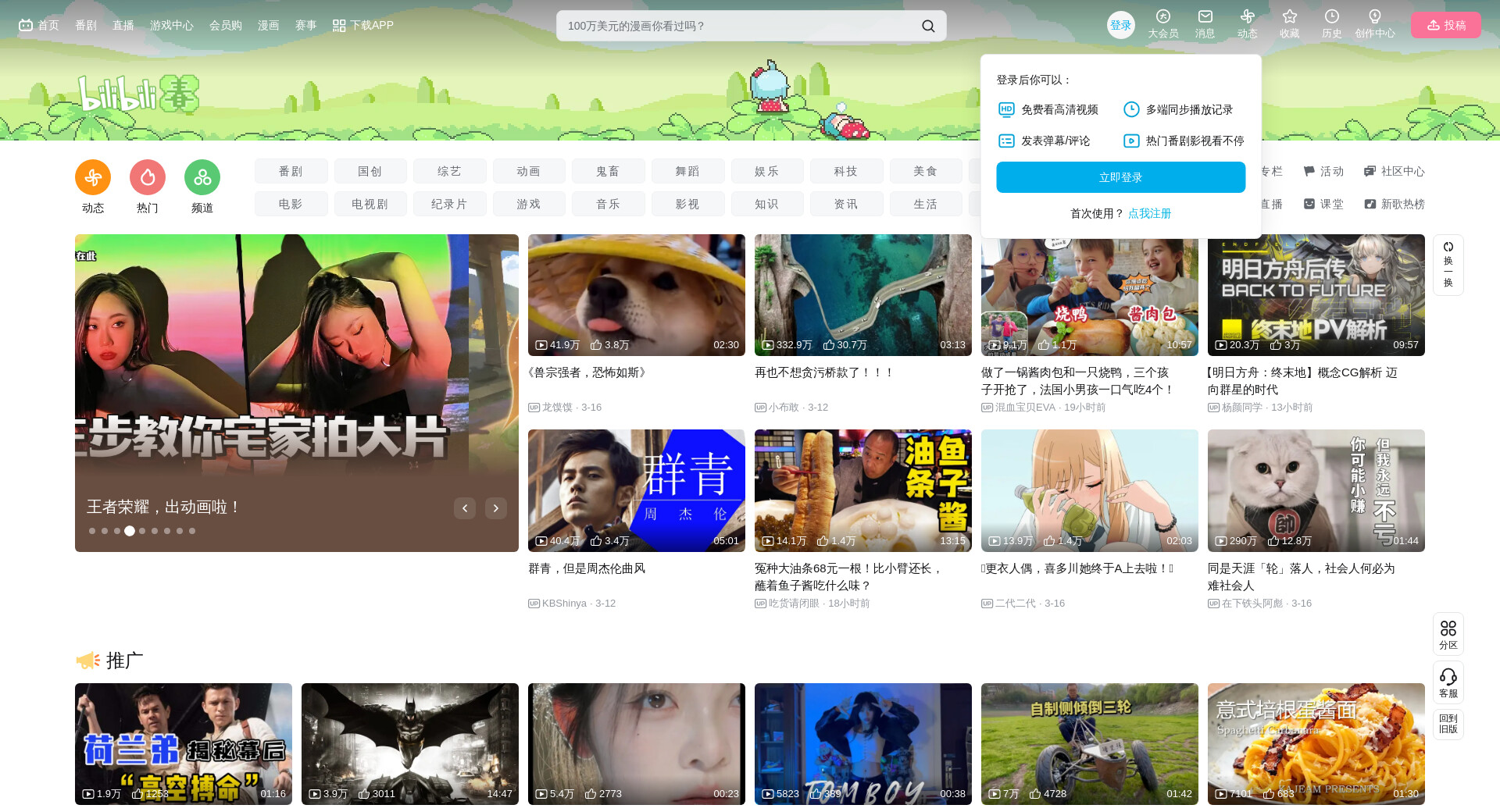
Task: Click the orange 动态 circle icon
Action: (x=93, y=178)
